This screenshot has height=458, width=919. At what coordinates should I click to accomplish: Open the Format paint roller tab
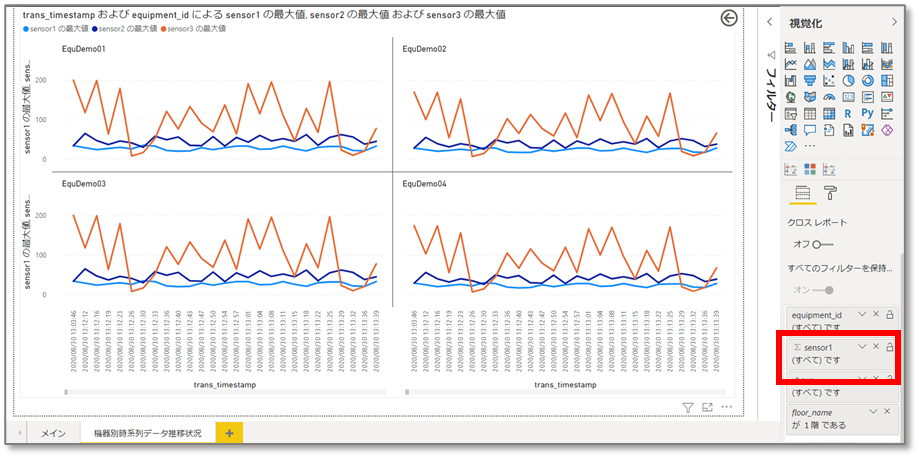830,192
